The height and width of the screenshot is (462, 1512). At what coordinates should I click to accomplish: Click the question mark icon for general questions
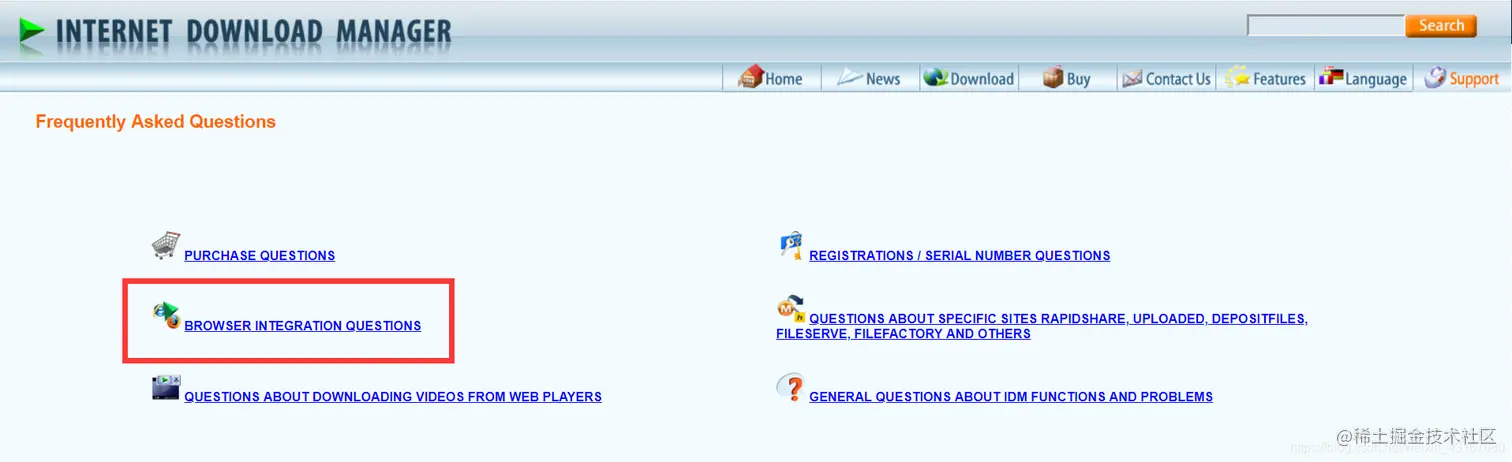coord(791,387)
